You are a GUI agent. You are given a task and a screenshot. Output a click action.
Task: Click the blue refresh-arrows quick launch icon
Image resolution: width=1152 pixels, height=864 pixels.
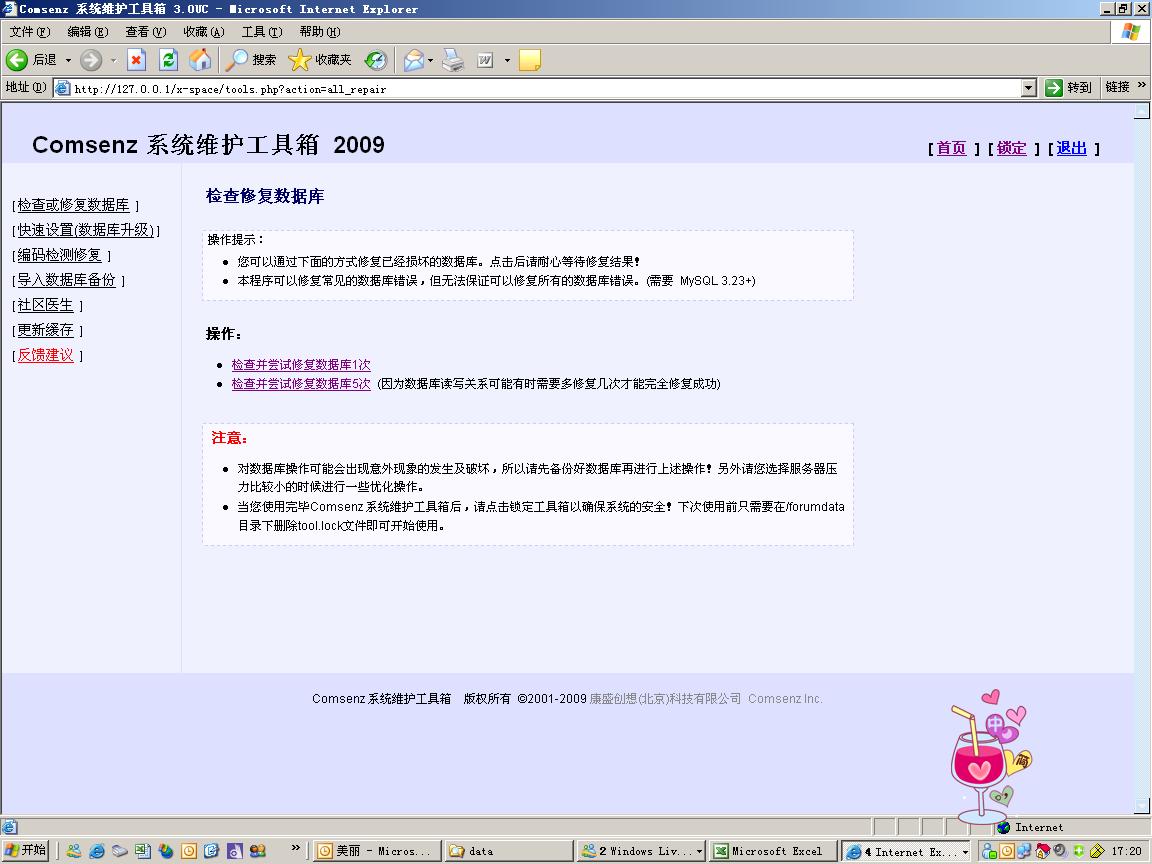(x=212, y=851)
